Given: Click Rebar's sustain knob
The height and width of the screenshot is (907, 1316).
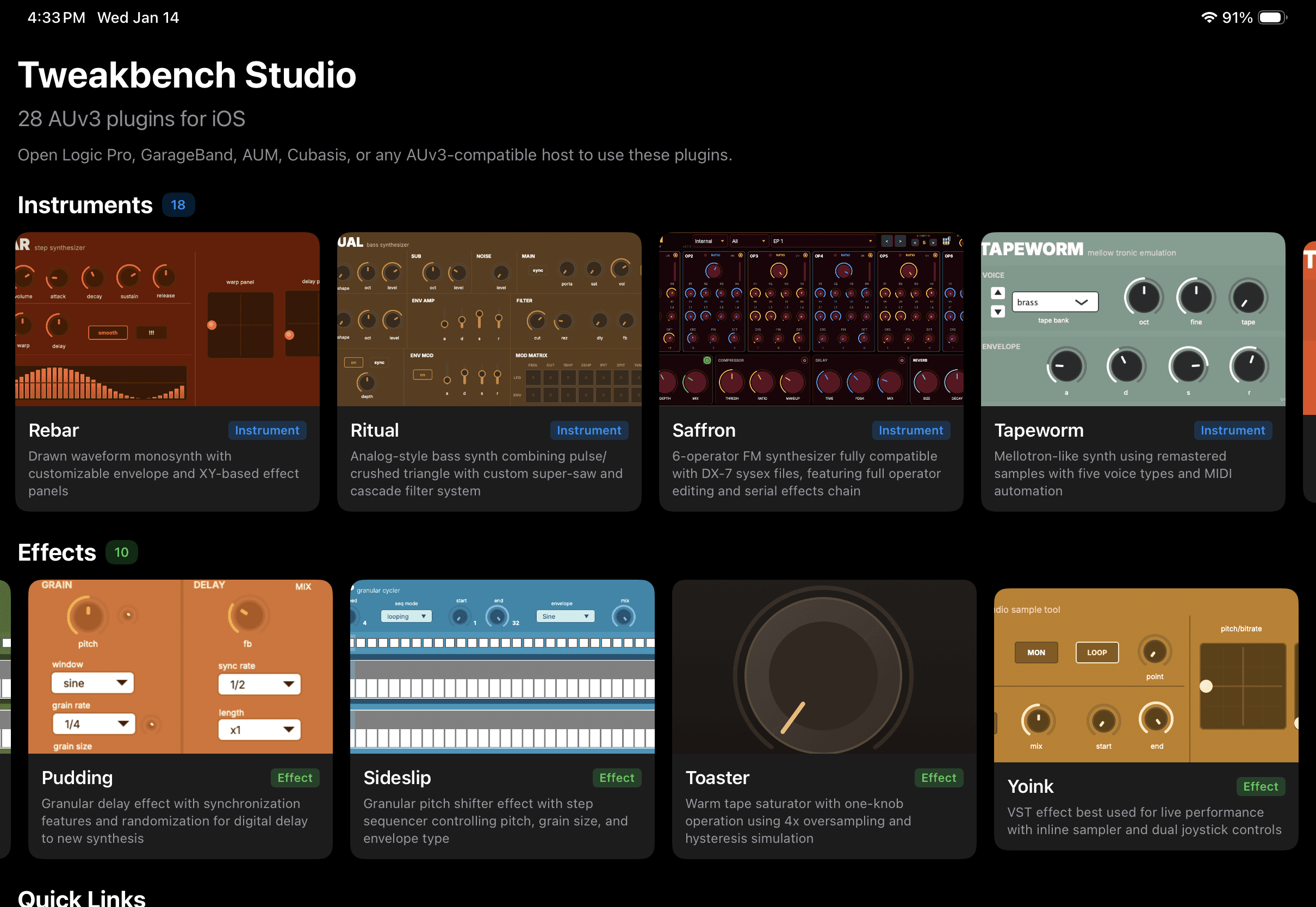Looking at the screenshot, I should [x=129, y=277].
